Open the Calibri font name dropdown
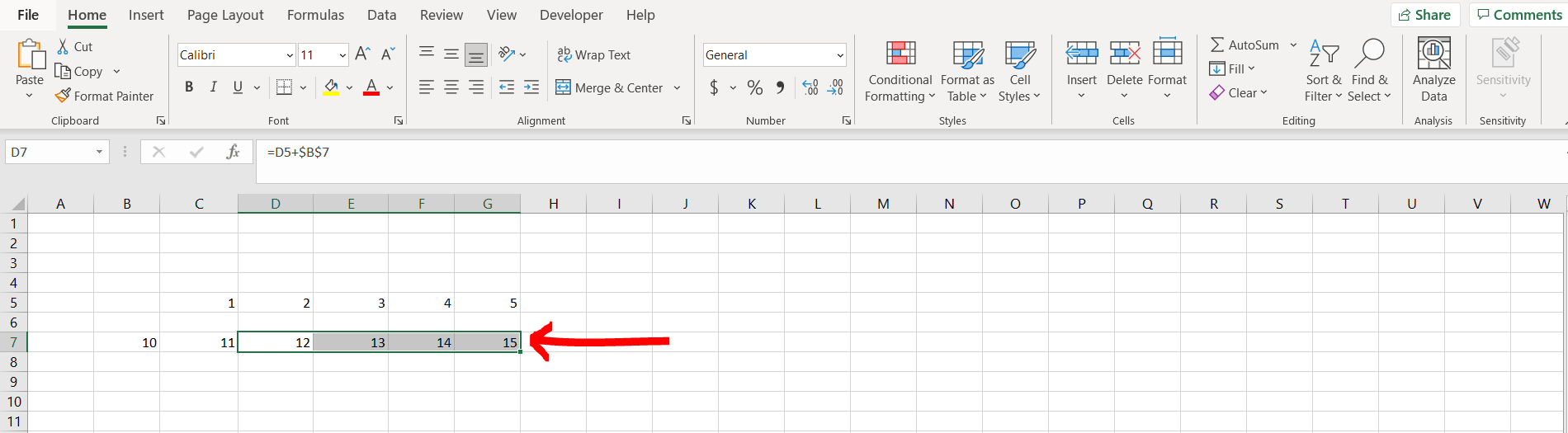The height and width of the screenshot is (433, 1568). pyautogui.click(x=290, y=55)
